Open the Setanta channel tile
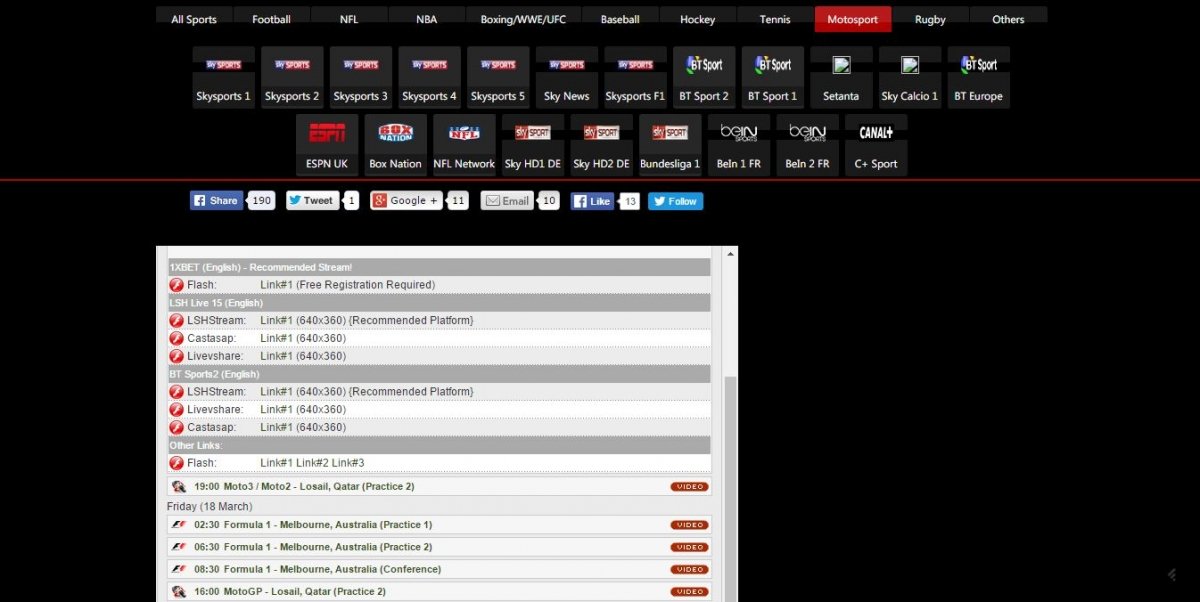Image resolution: width=1200 pixels, height=602 pixels. tap(841, 77)
